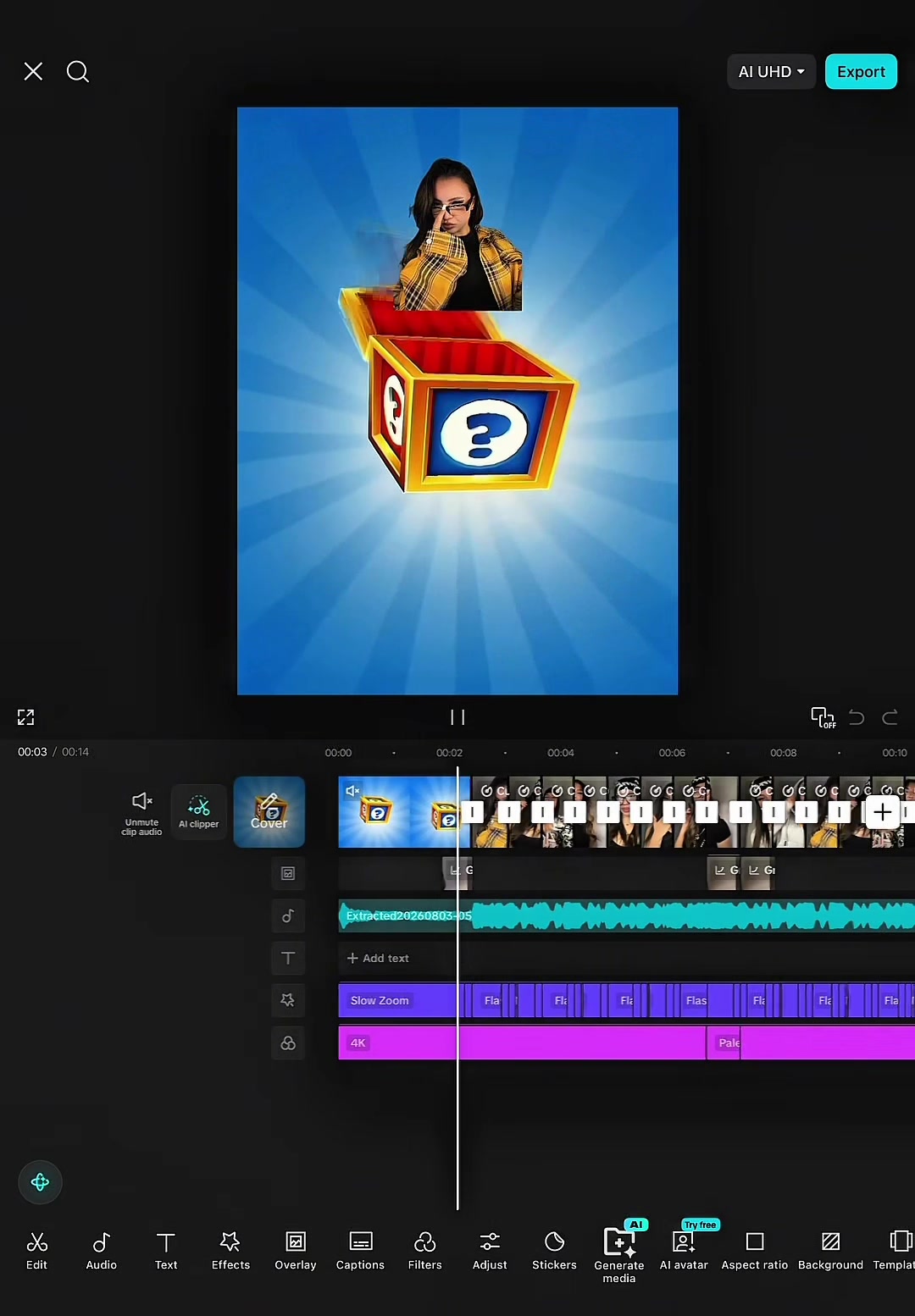Open the Effects tool

(230, 1251)
